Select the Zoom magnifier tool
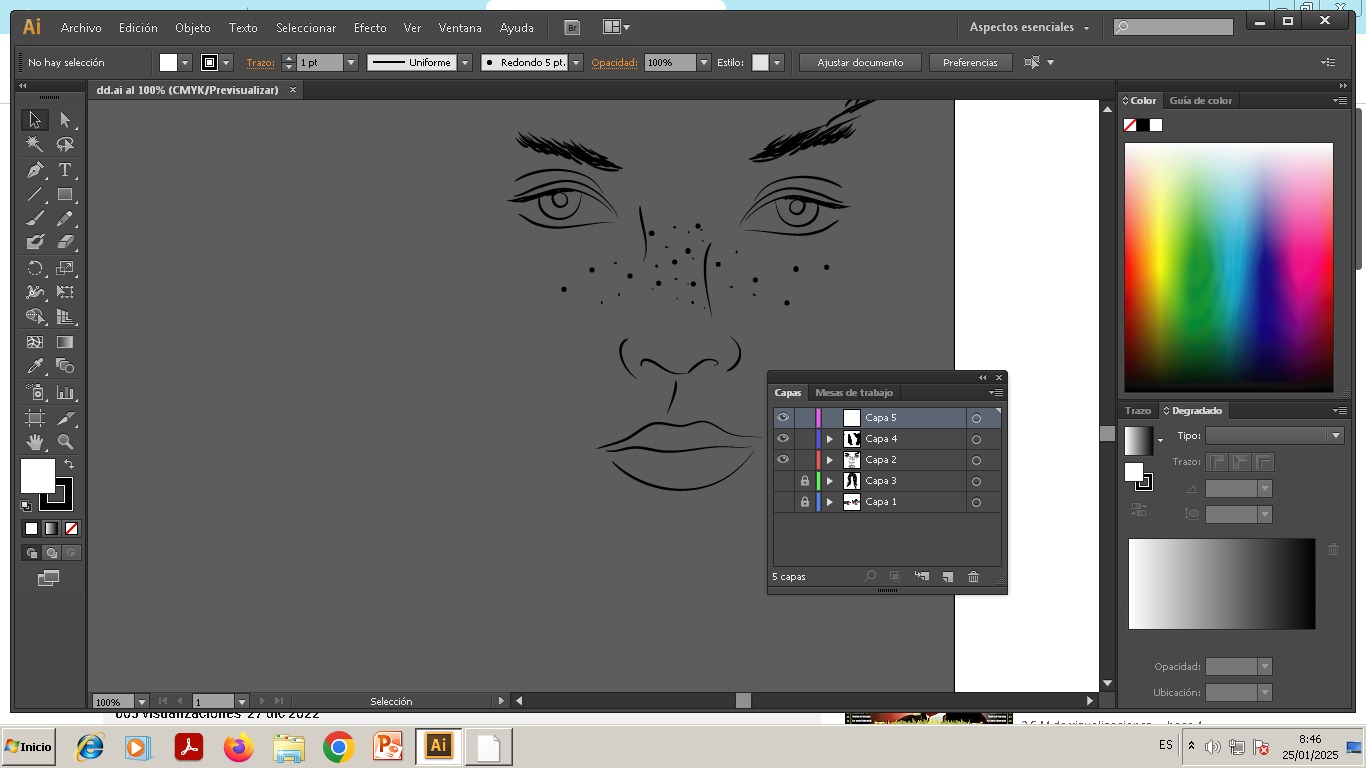The height and width of the screenshot is (768, 1366). pyautogui.click(x=65, y=442)
